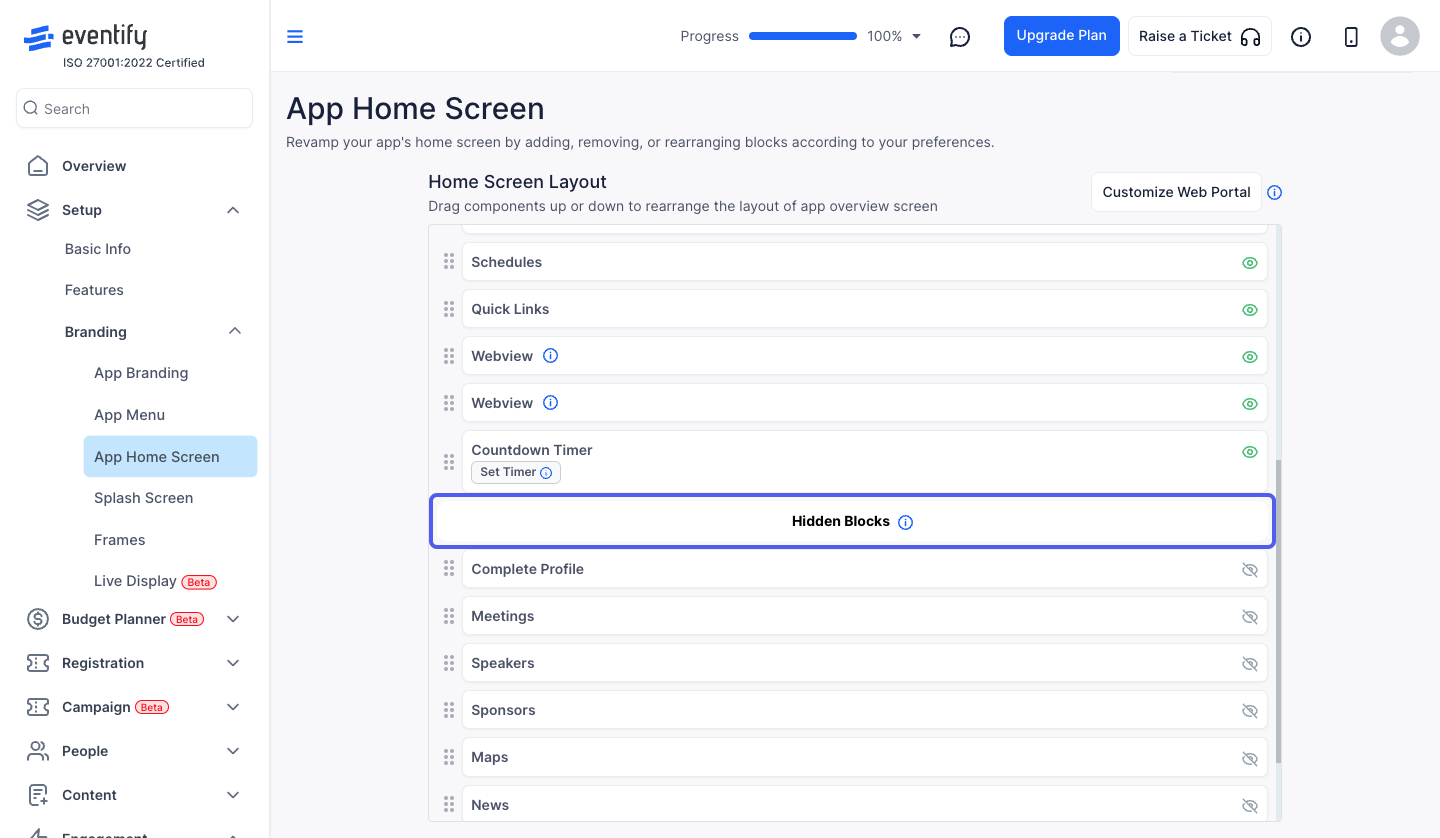Collapse the Setup section chevron
The image size is (1440, 838).
(233, 210)
